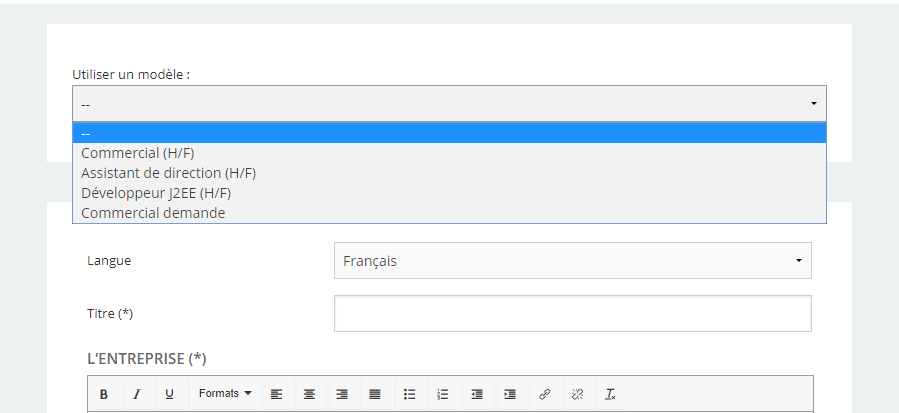Remove link with the broken-chain icon
Screen dimensions: 899x413
tap(577, 394)
